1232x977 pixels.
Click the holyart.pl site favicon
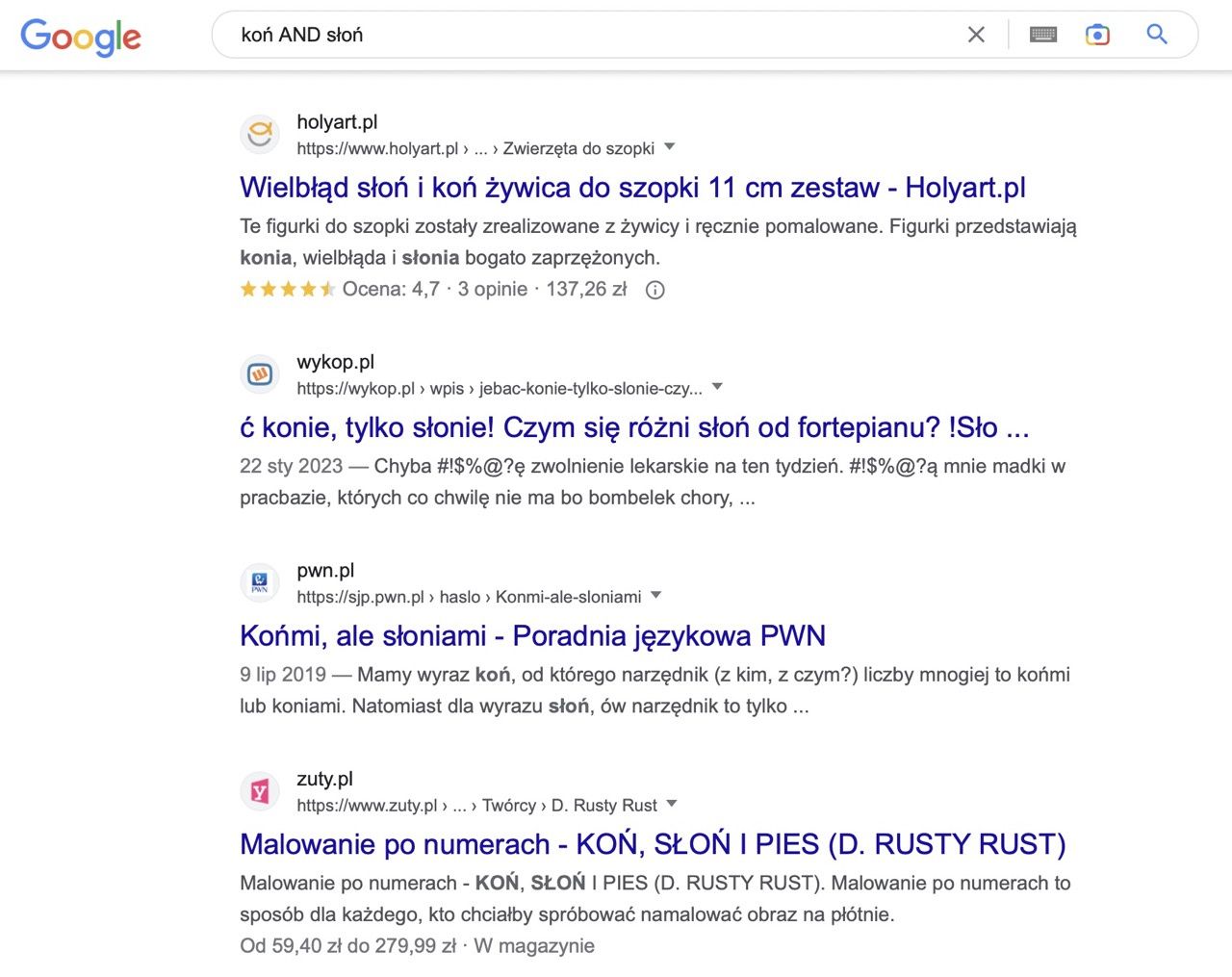[260, 135]
